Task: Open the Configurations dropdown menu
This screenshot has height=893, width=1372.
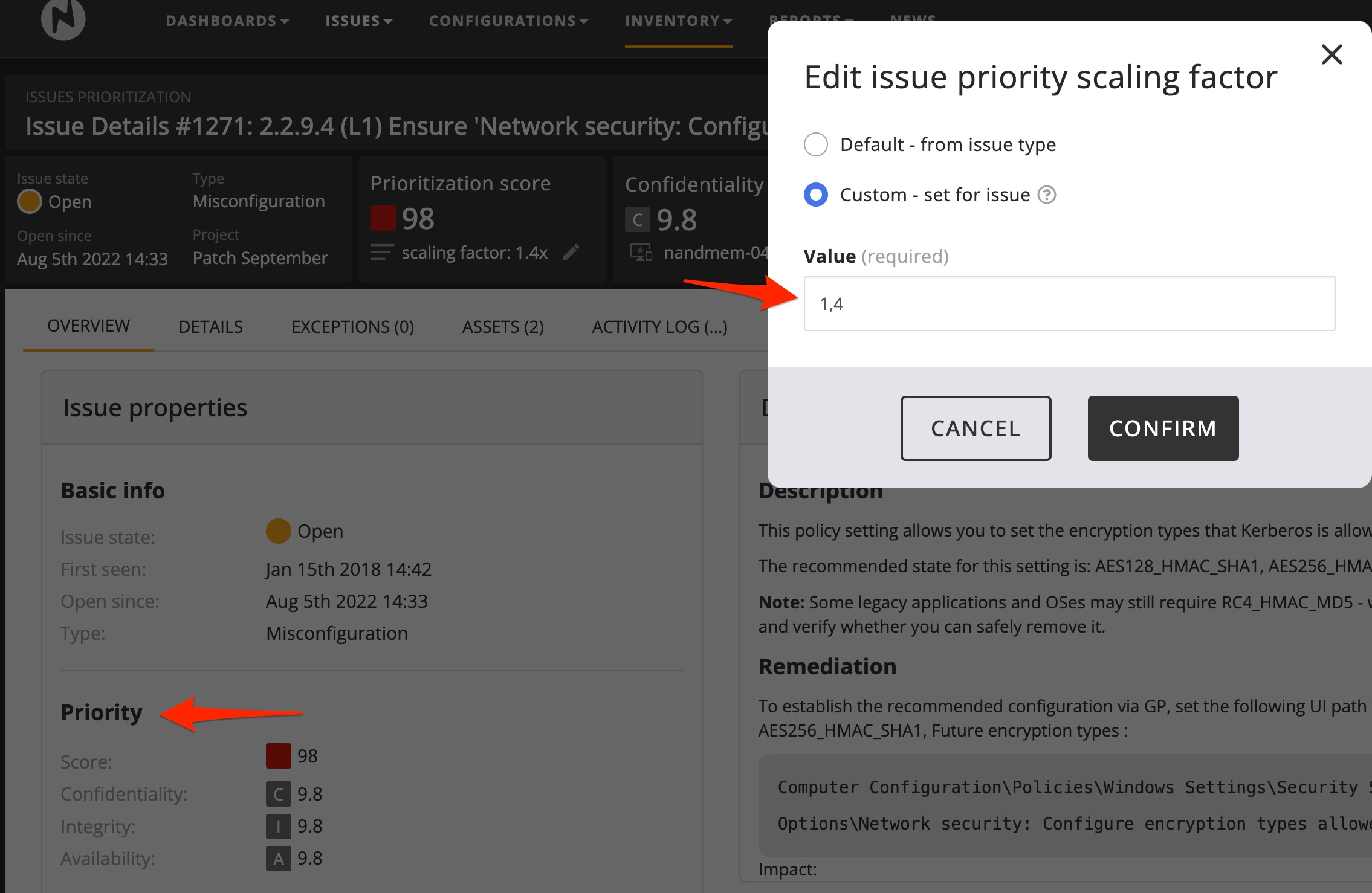Action: pyautogui.click(x=508, y=21)
